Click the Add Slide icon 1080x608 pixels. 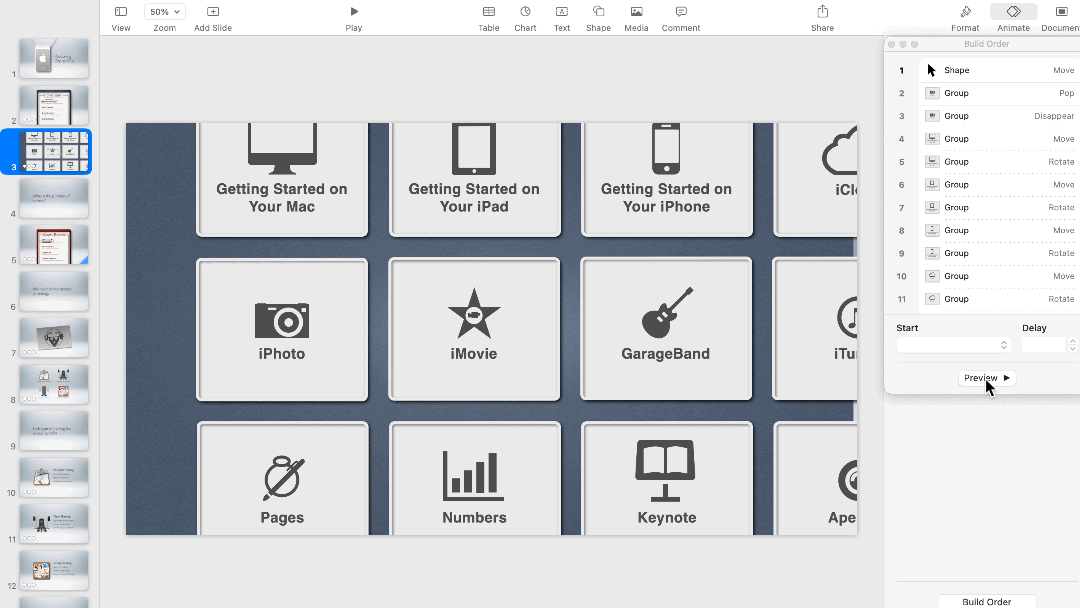tap(213, 12)
